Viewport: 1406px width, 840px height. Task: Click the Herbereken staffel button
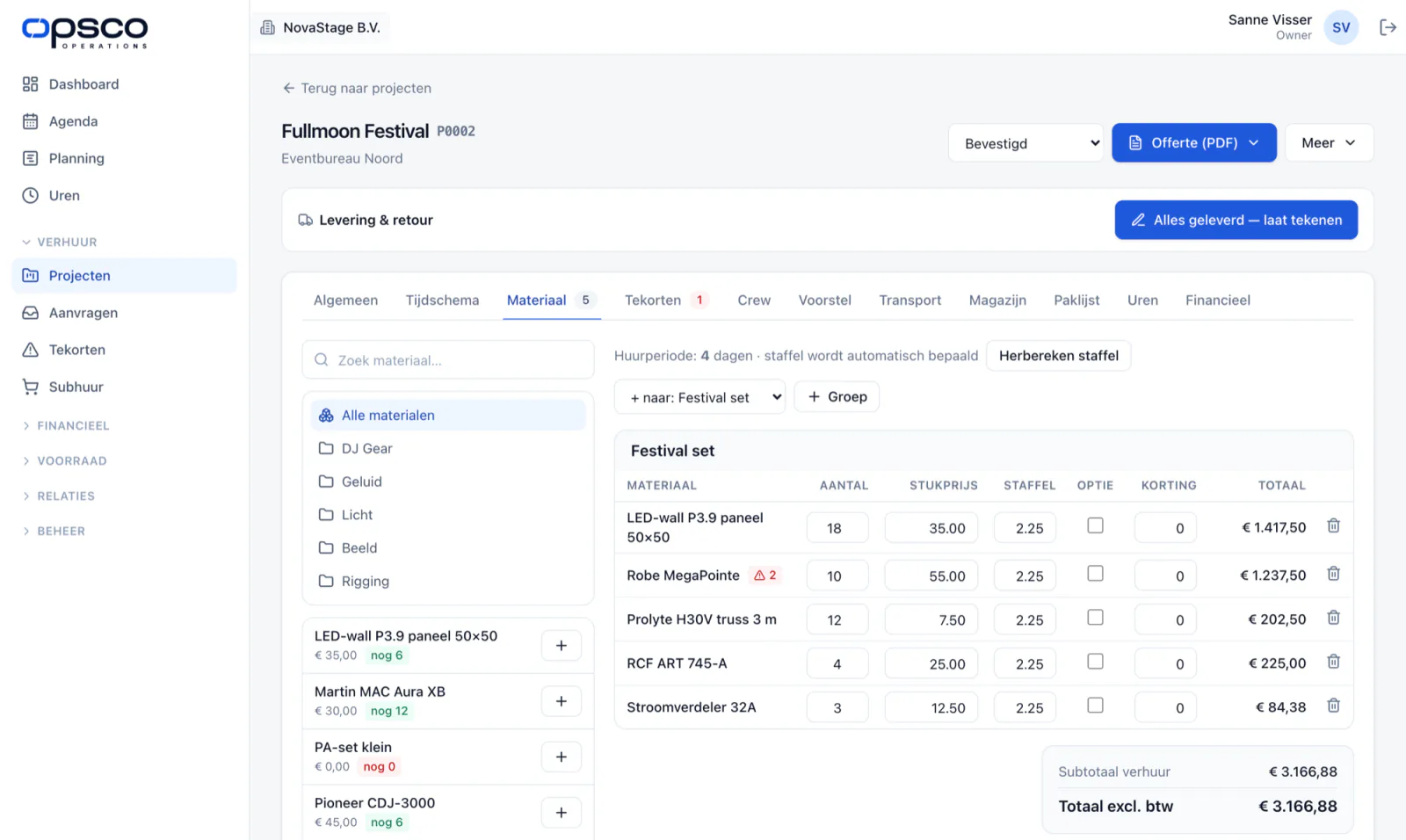[x=1059, y=356]
